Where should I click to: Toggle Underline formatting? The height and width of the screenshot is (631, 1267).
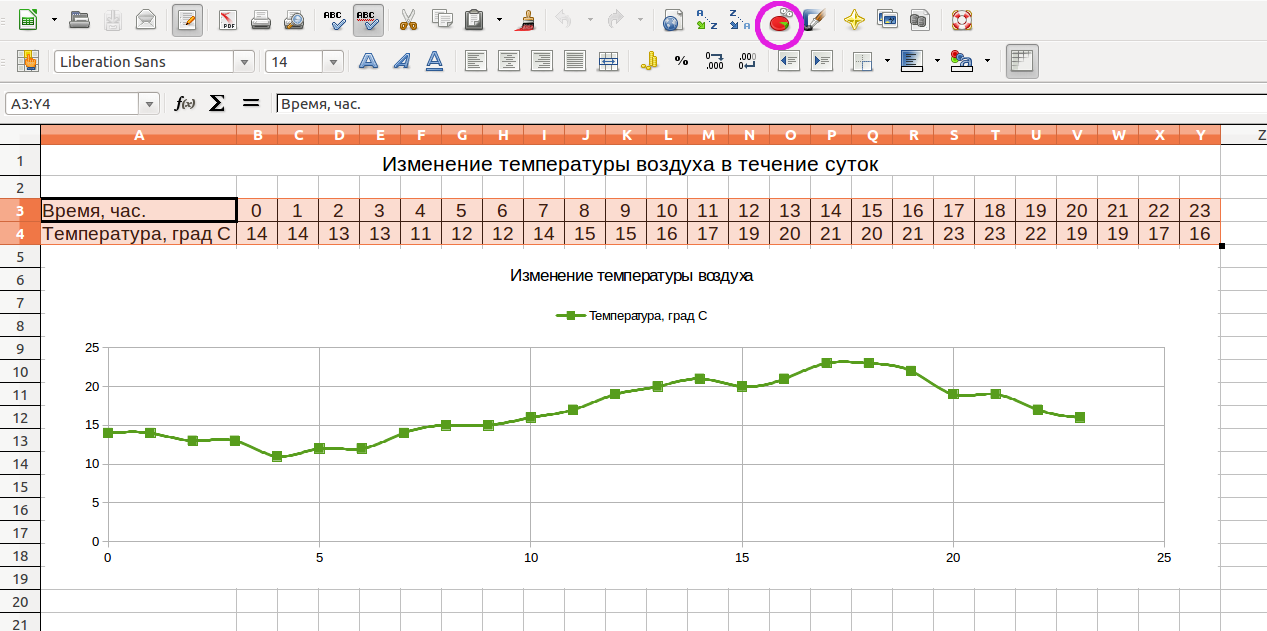pos(434,61)
